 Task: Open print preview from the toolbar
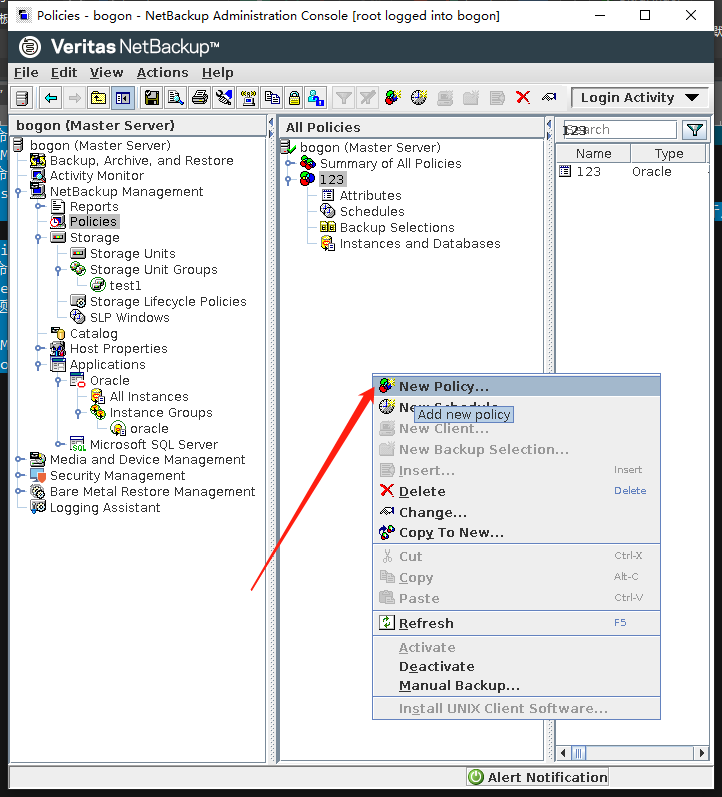click(x=176, y=98)
